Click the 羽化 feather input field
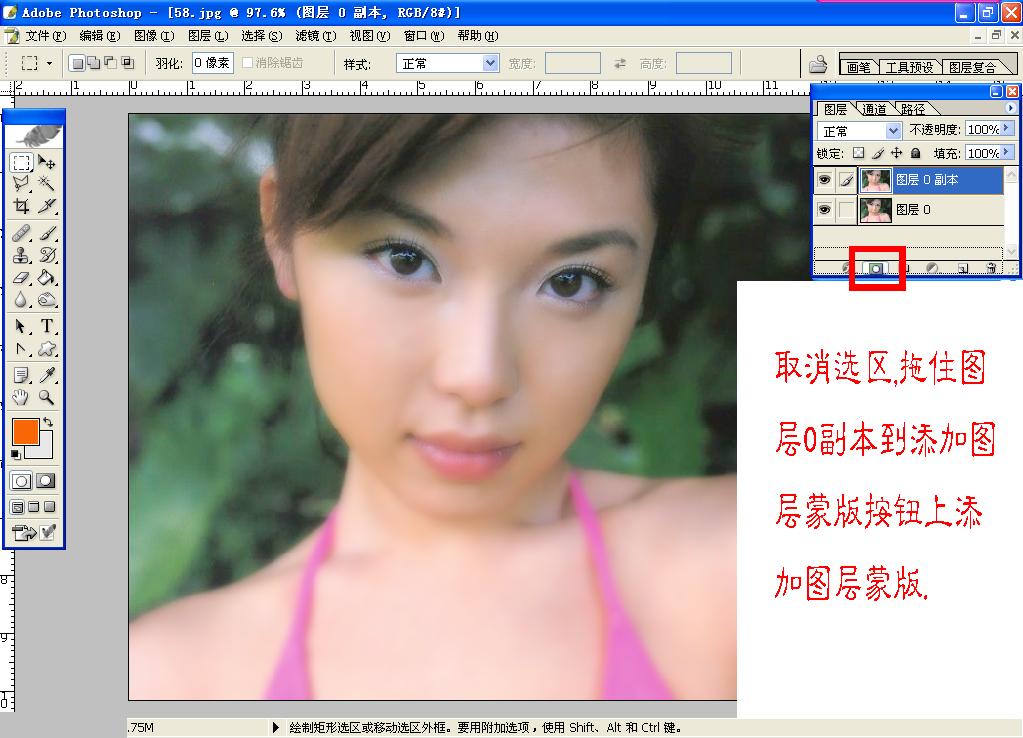Screen dimensions: 1023x738 tap(213, 63)
